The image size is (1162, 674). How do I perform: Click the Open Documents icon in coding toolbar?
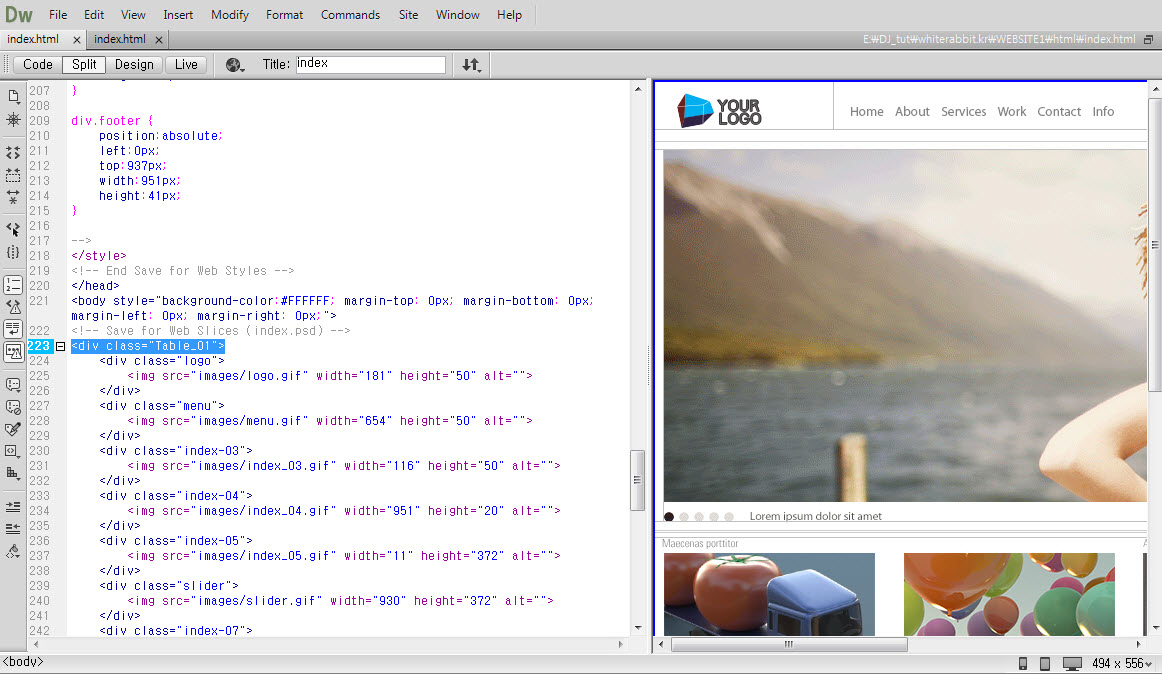click(x=13, y=96)
